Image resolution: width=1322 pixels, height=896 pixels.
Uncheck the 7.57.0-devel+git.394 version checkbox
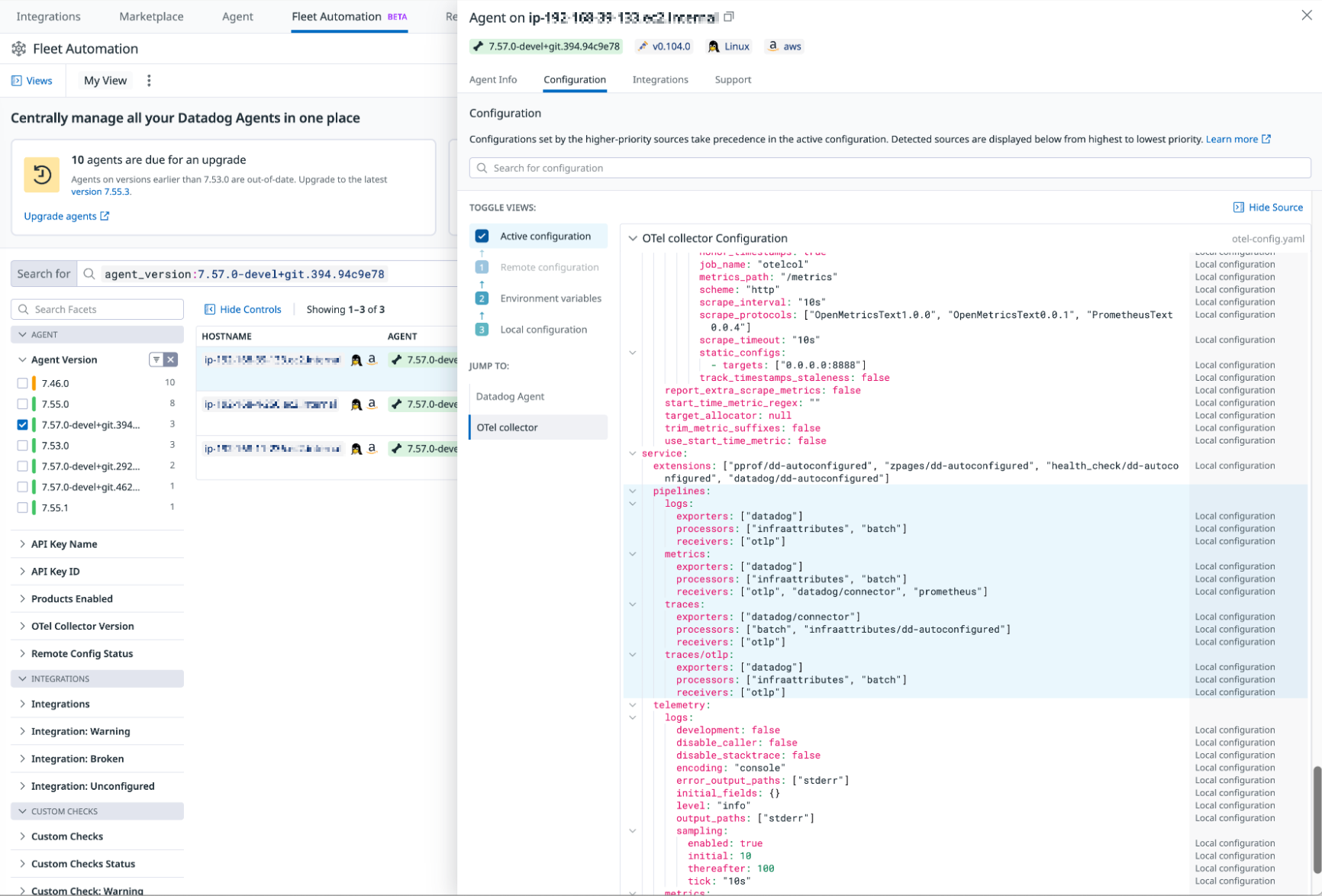(x=22, y=425)
